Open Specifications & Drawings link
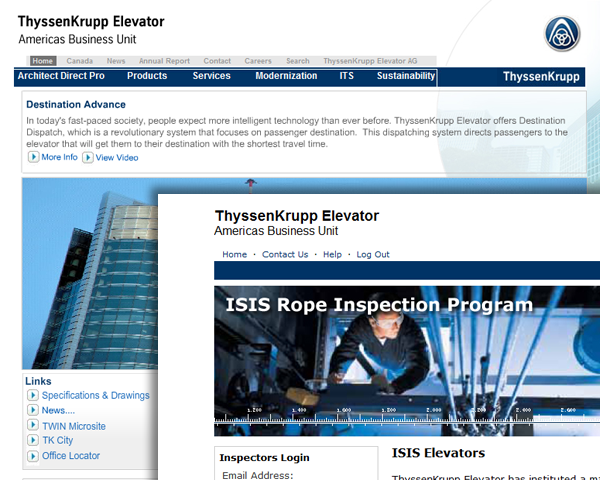Viewport: 600px width, 480px height. (96, 395)
